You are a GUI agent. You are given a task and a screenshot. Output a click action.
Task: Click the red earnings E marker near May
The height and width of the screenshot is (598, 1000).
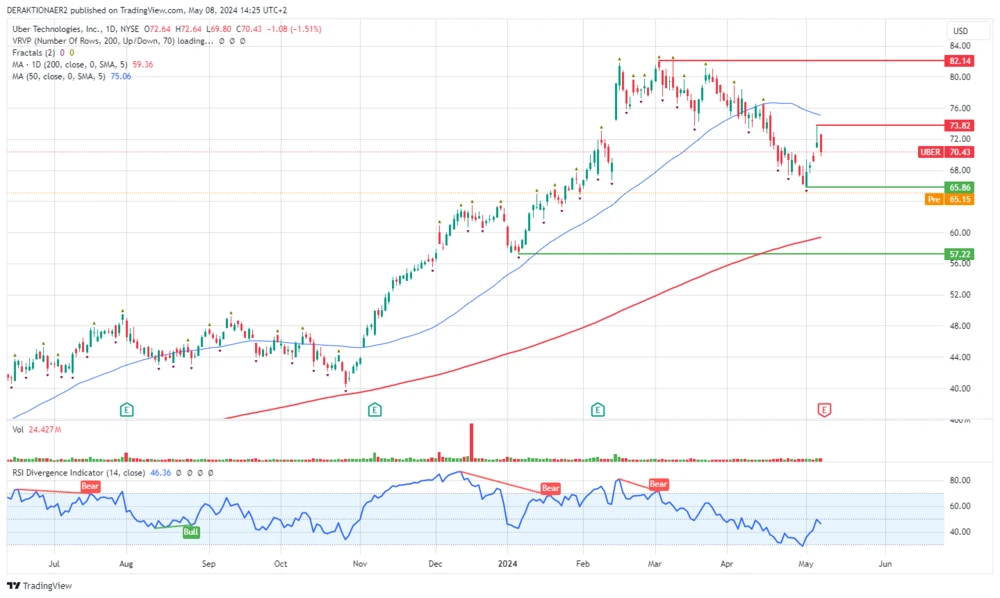[x=824, y=410]
